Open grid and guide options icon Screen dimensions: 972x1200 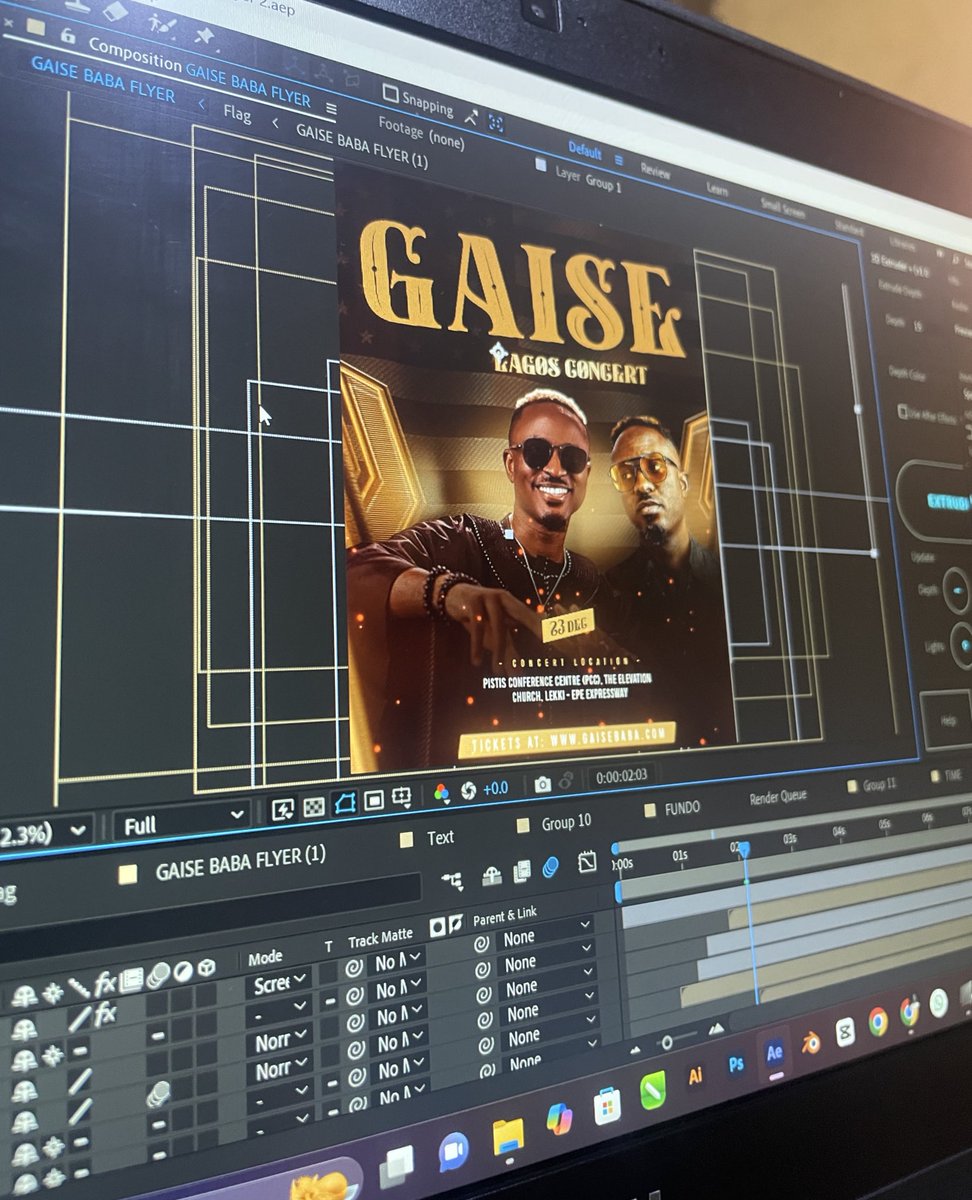(x=402, y=797)
